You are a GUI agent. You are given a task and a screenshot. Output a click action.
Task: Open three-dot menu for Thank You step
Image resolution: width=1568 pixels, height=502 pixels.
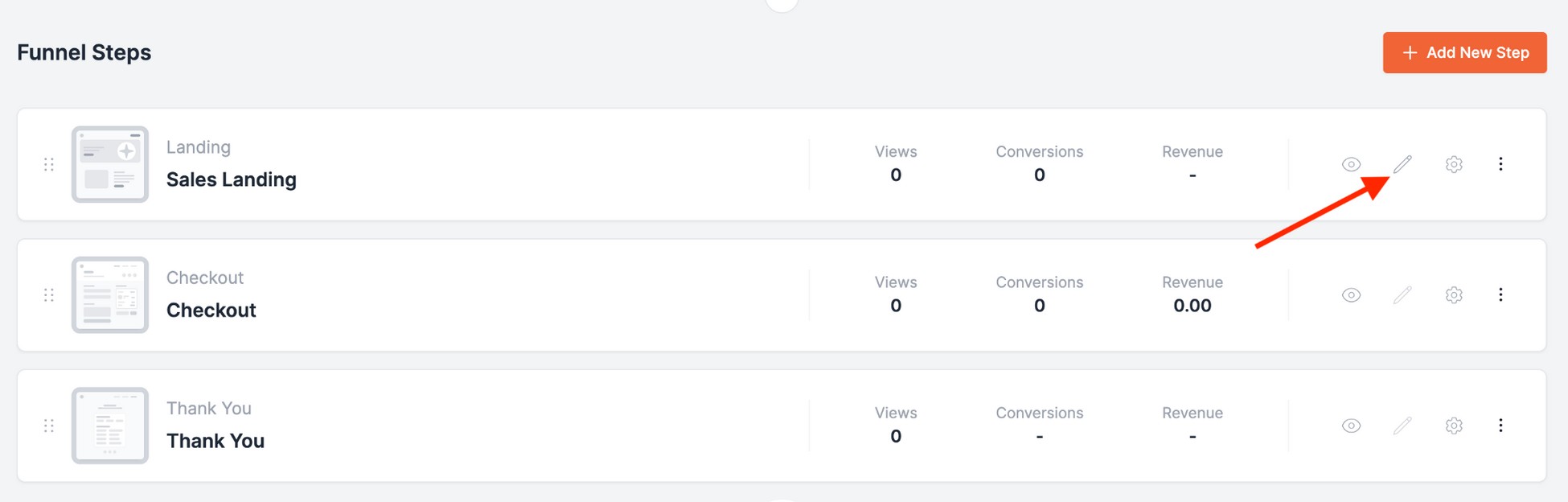1500,426
